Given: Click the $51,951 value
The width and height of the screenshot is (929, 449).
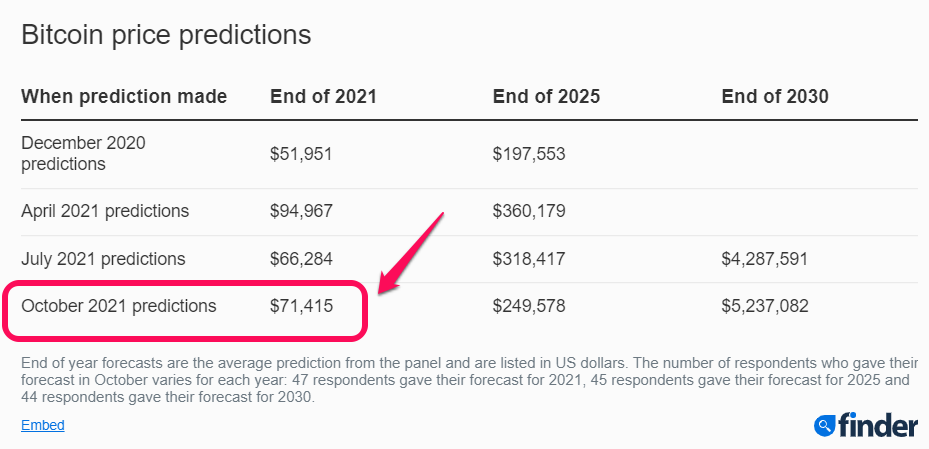Looking at the screenshot, I should coord(301,153).
